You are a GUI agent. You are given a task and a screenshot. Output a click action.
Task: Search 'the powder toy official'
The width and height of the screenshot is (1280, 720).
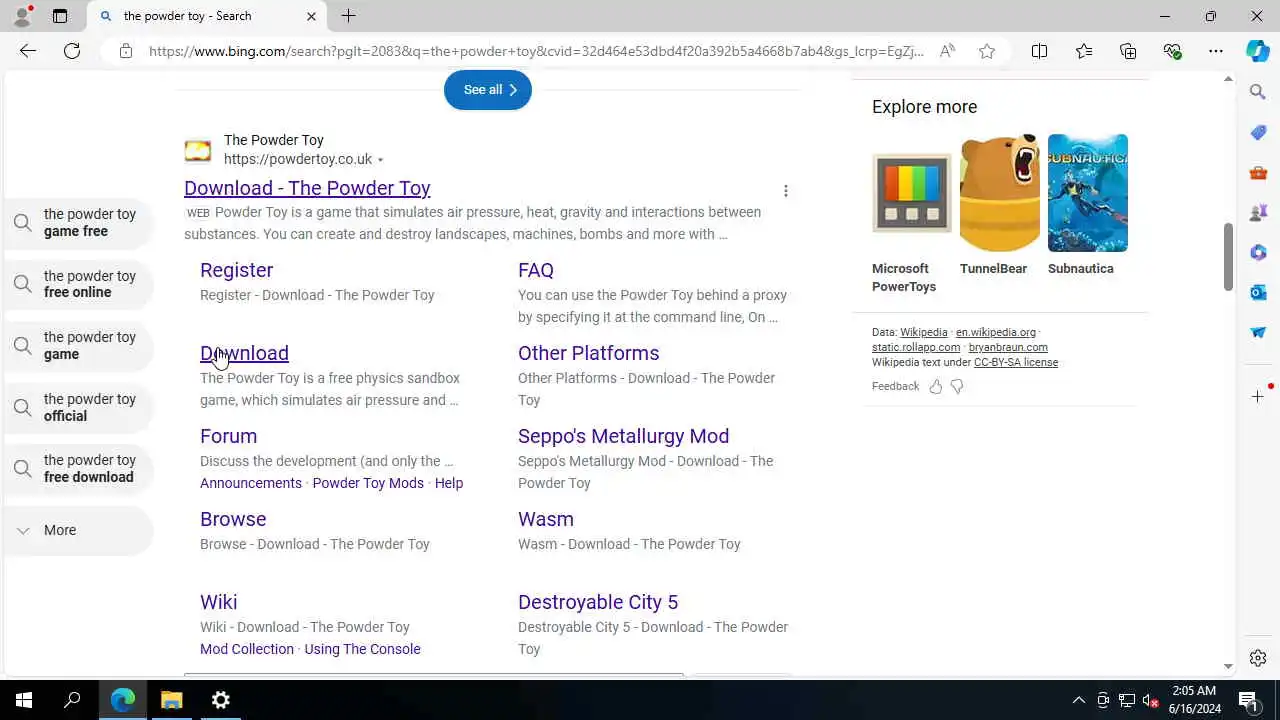point(78,407)
